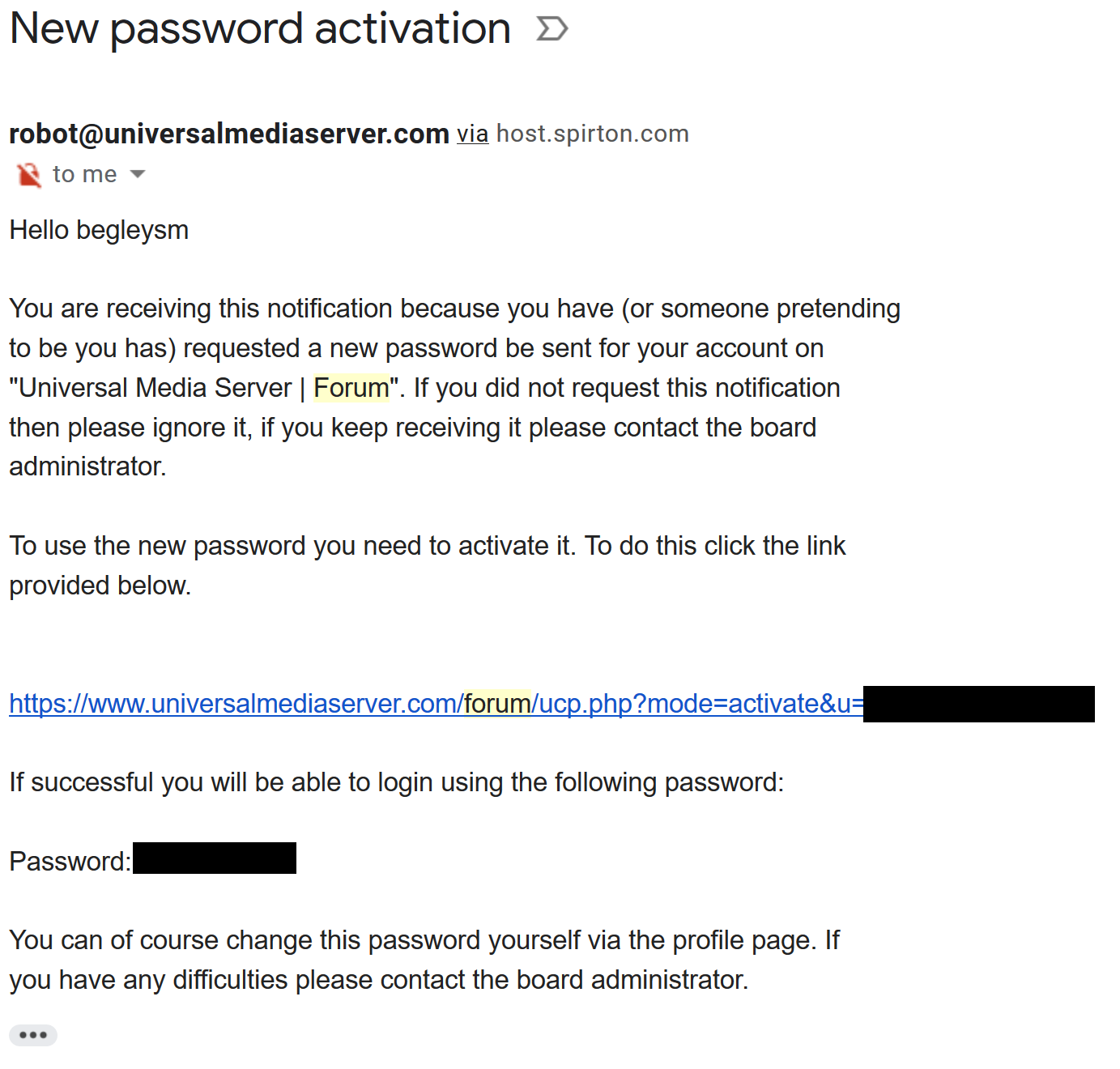Click the redacted box ending the activation URL
Screen dimensions: 1120x1069
coord(979,704)
